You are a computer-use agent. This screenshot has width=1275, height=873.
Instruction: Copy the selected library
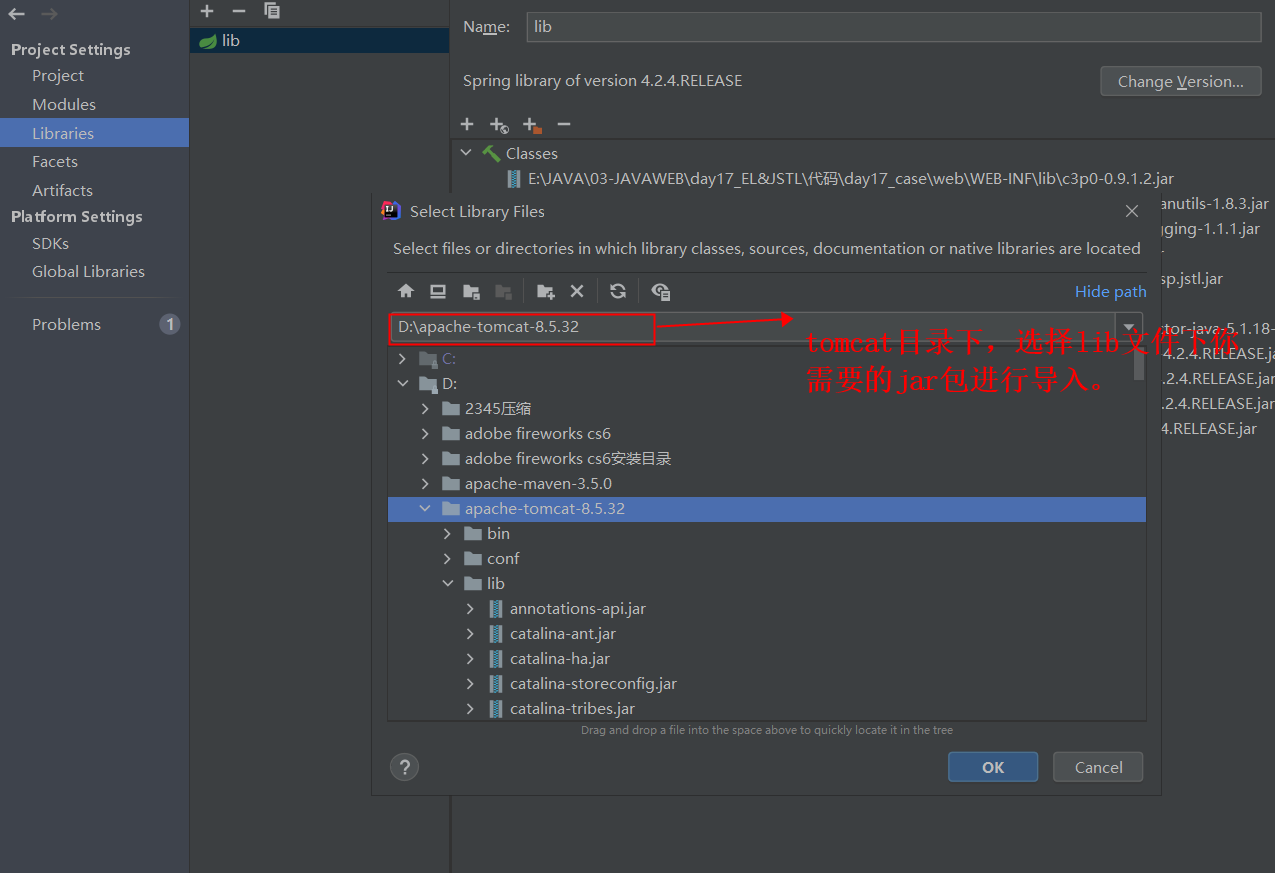272,11
